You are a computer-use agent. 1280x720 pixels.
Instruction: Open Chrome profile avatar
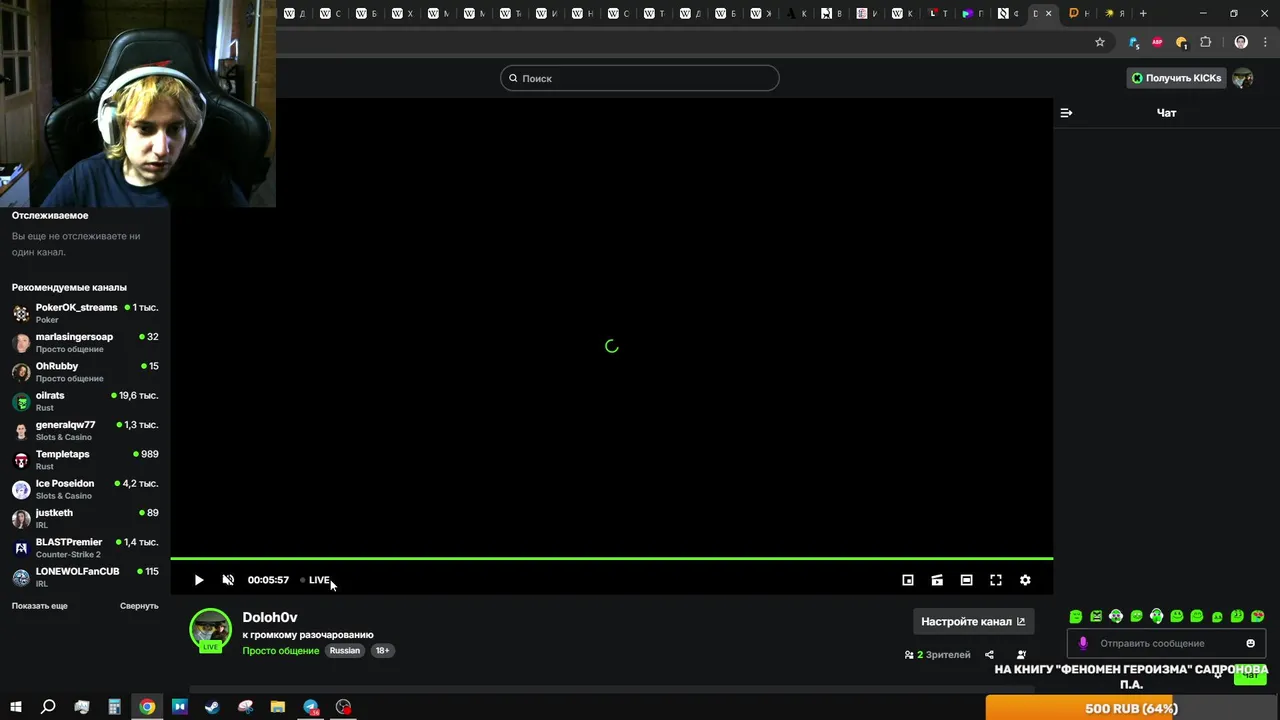tap(1241, 42)
